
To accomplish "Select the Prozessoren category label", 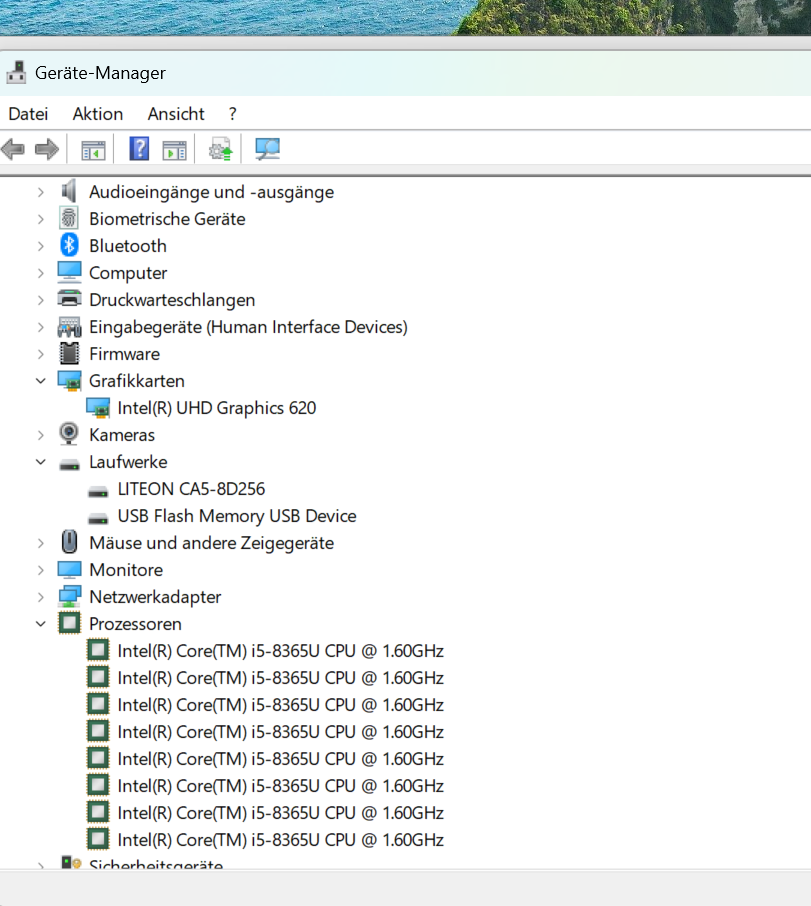I will [135, 624].
